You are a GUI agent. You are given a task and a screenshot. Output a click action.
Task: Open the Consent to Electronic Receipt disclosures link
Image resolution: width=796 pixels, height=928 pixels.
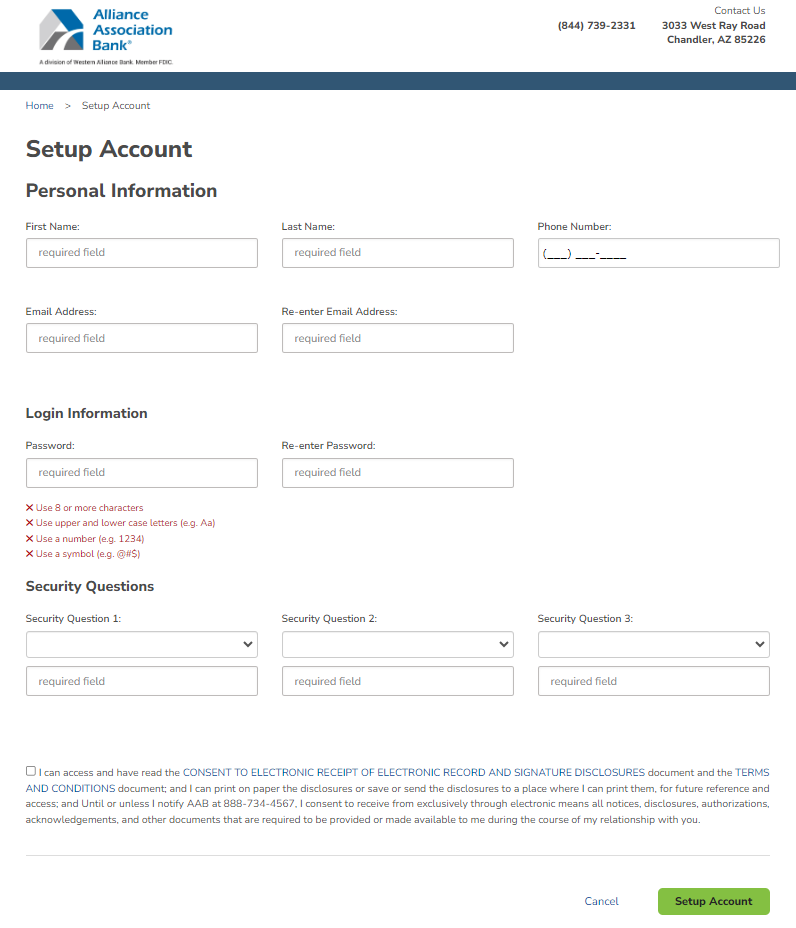point(414,773)
